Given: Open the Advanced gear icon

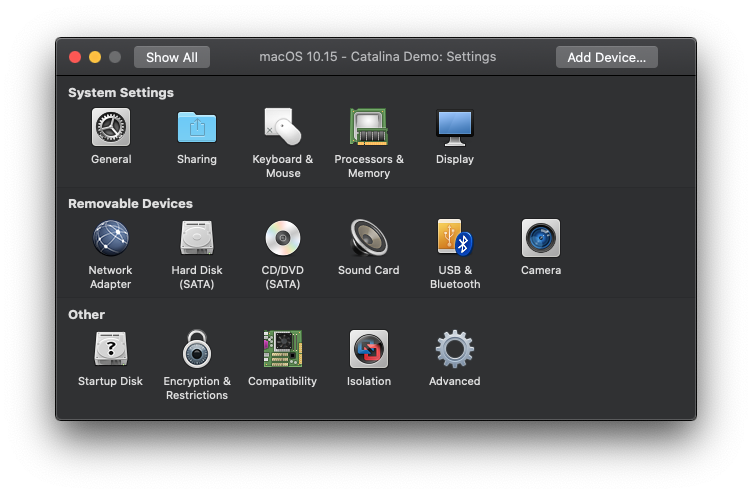Looking at the screenshot, I should click(x=455, y=349).
